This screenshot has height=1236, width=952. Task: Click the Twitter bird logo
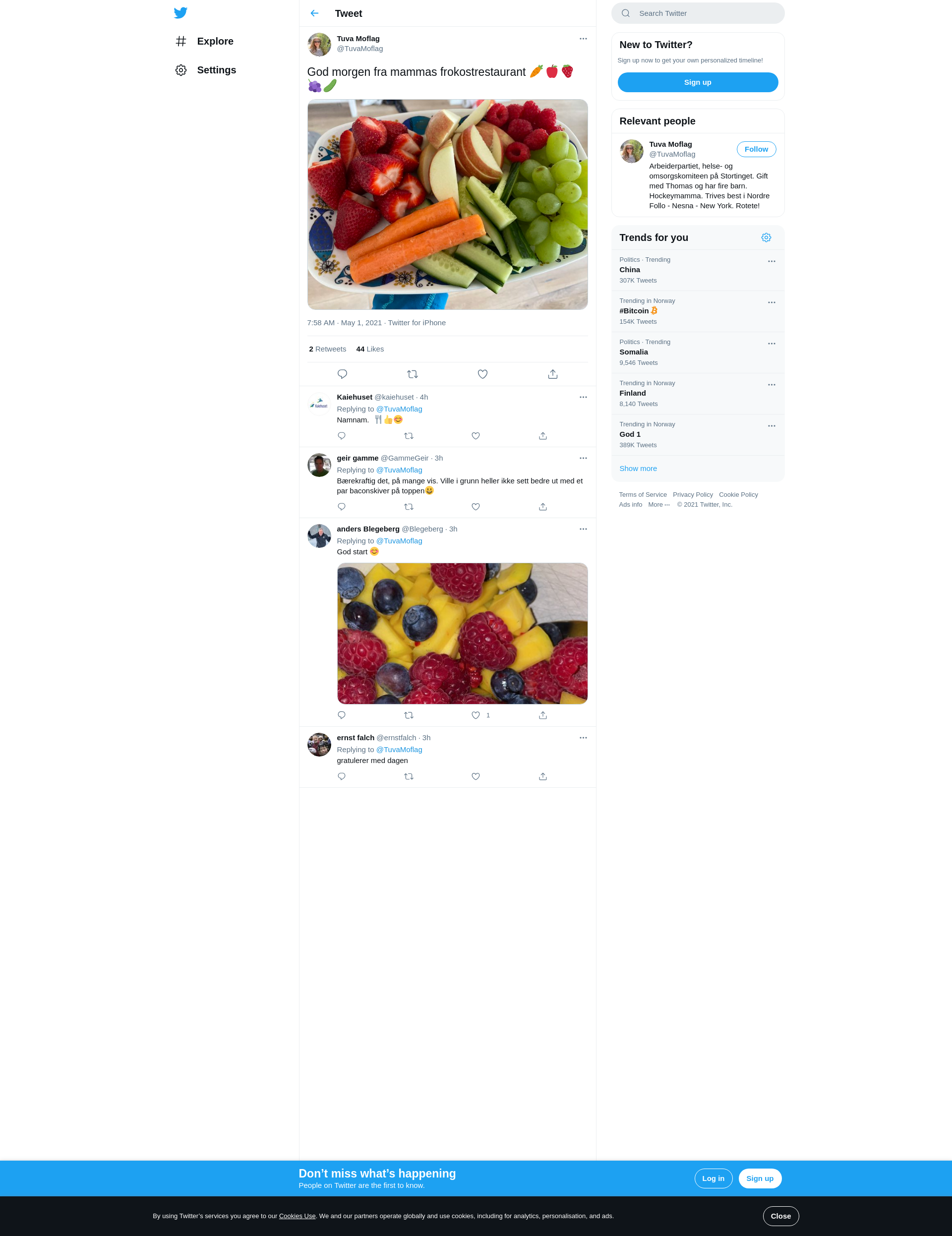180,13
